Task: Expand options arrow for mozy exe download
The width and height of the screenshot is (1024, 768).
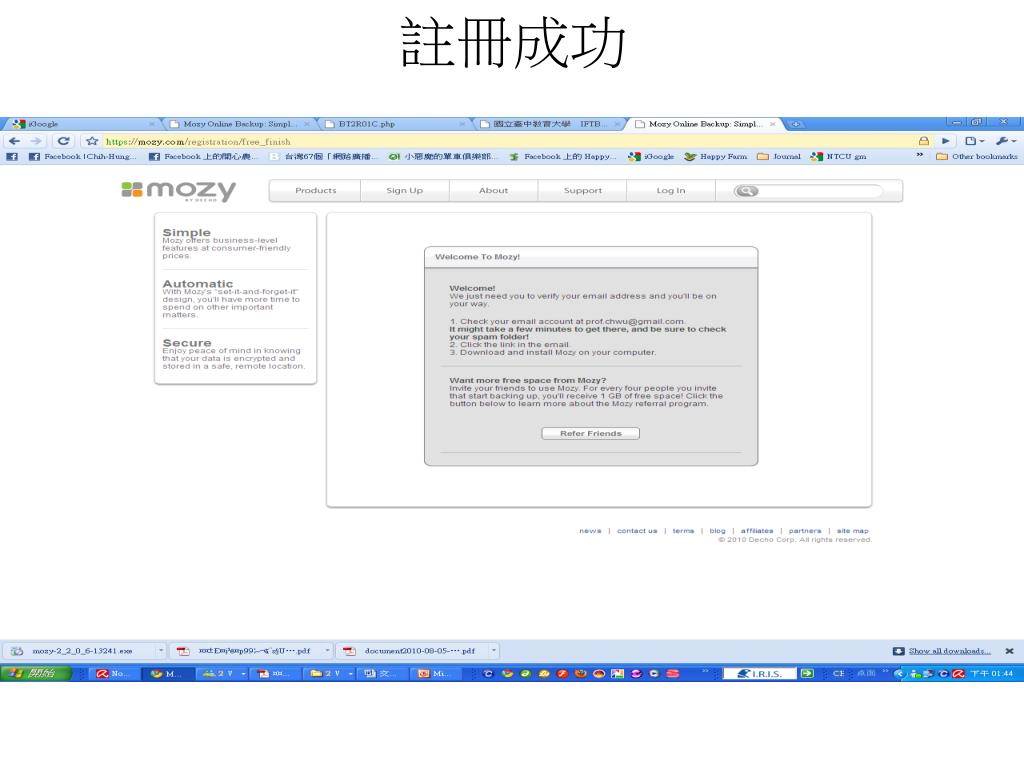Action: point(161,651)
